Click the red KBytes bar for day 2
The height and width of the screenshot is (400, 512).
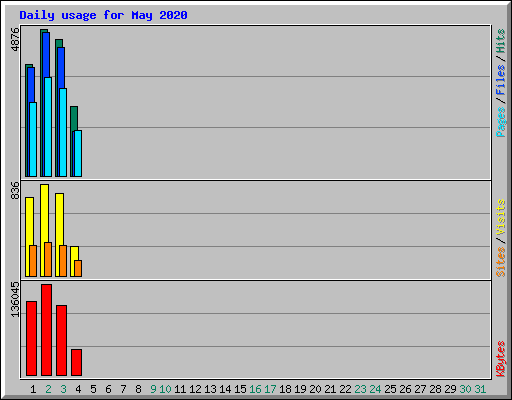pyautogui.click(x=46, y=330)
